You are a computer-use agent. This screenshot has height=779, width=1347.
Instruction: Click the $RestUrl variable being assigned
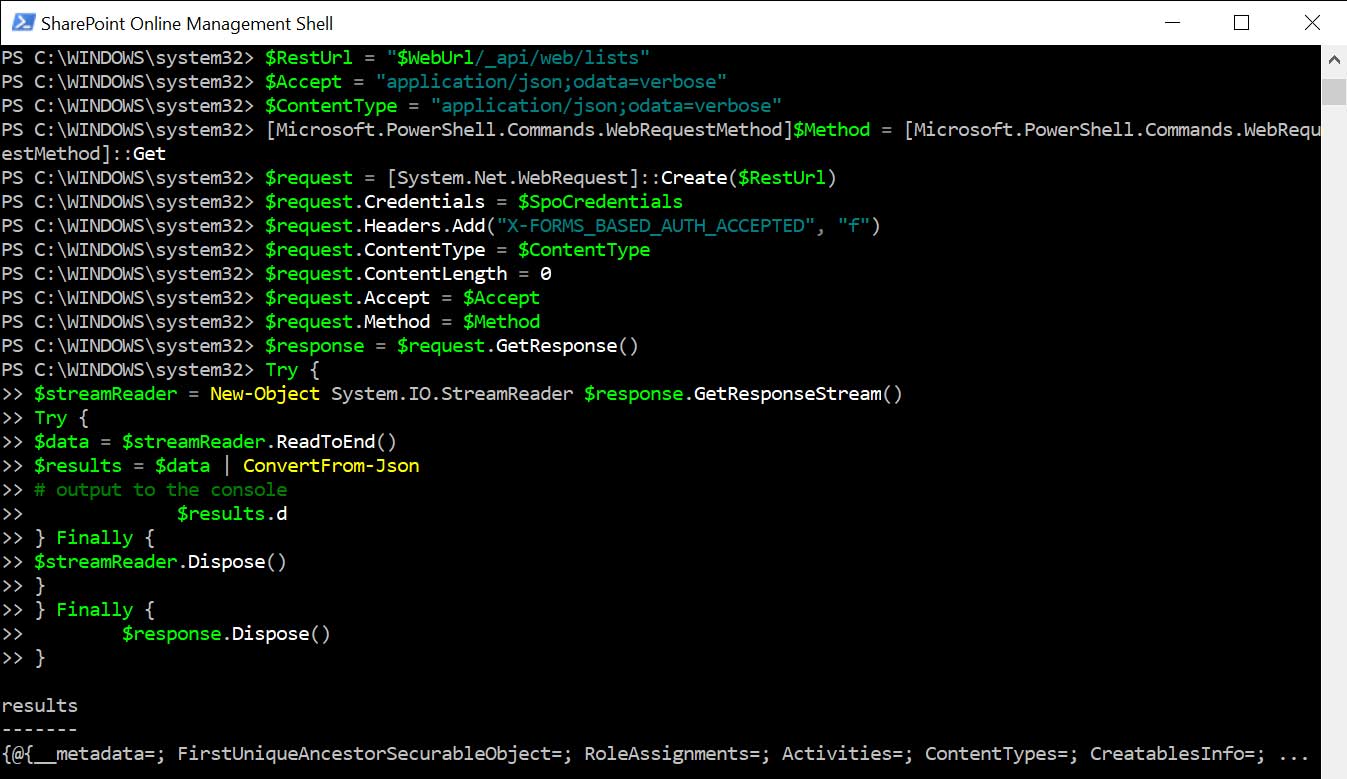point(309,58)
